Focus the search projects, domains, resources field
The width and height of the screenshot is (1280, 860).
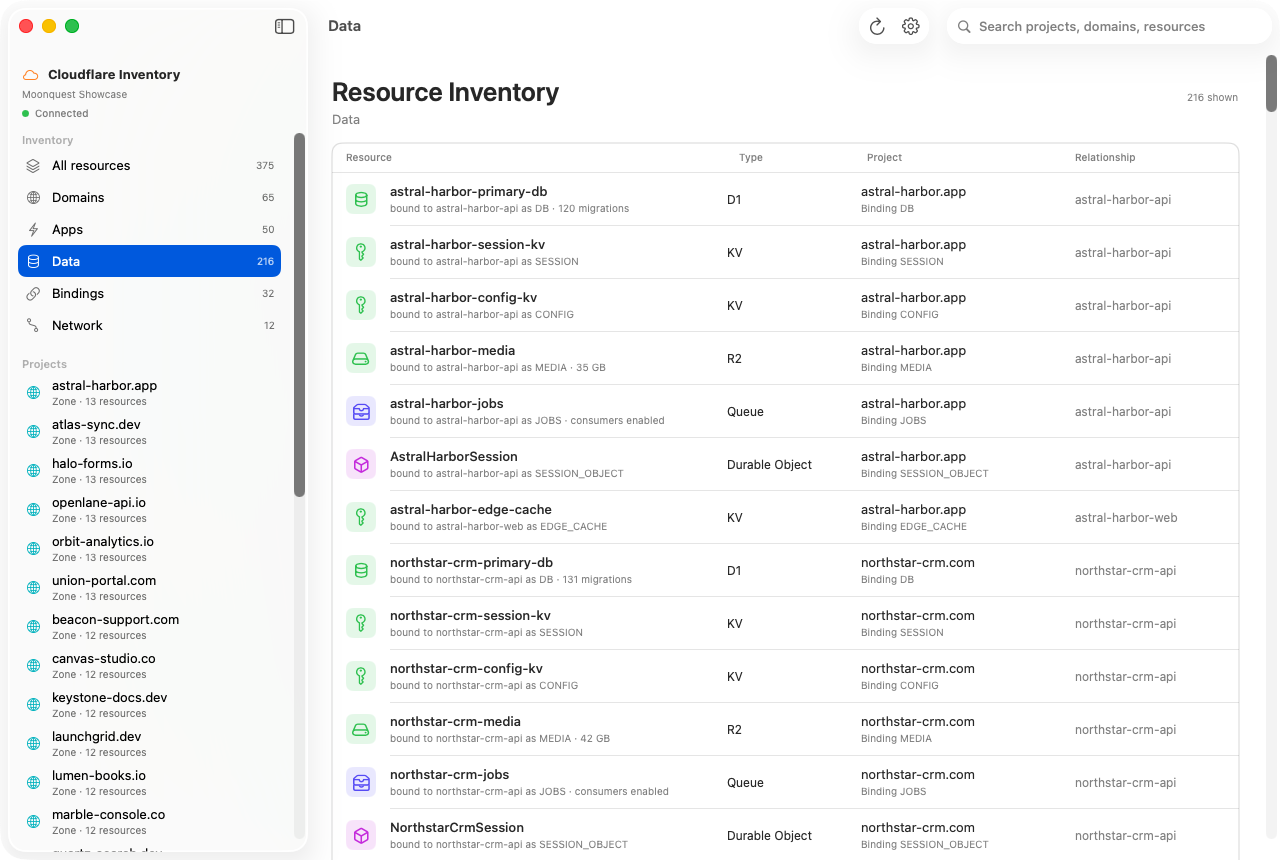click(x=1109, y=27)
